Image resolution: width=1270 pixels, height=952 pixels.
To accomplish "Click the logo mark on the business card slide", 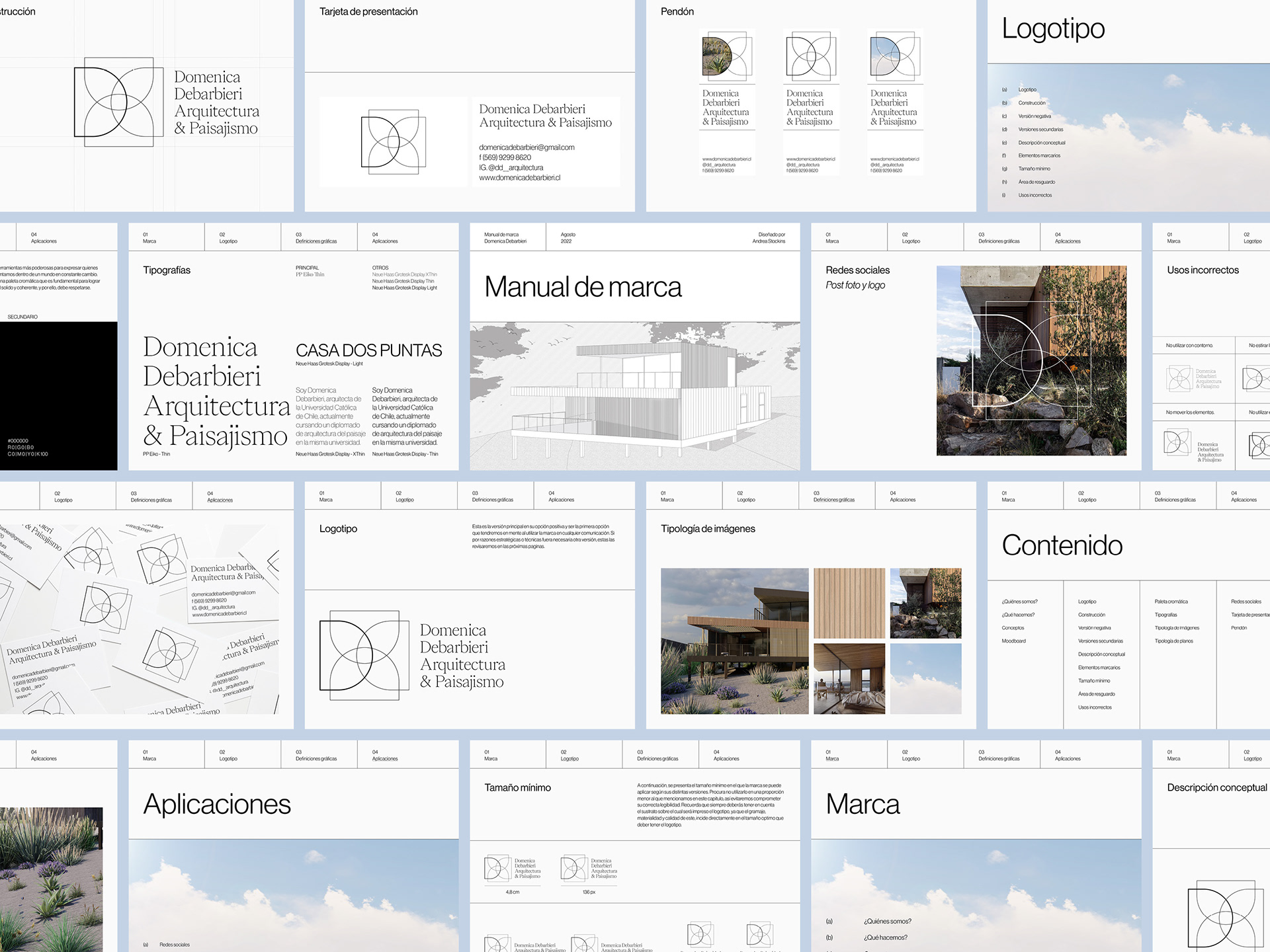I will click(x=393, y=141).
